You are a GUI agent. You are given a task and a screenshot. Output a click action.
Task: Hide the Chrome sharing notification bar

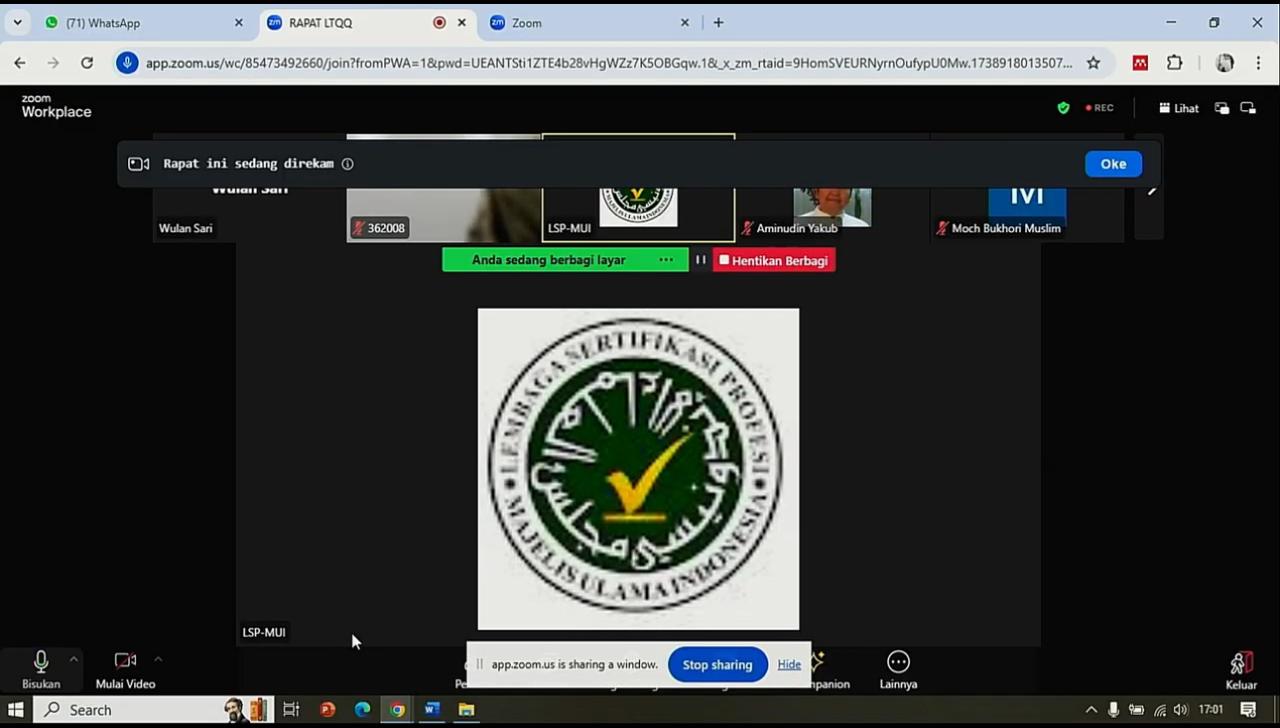(x=789, y=665)
